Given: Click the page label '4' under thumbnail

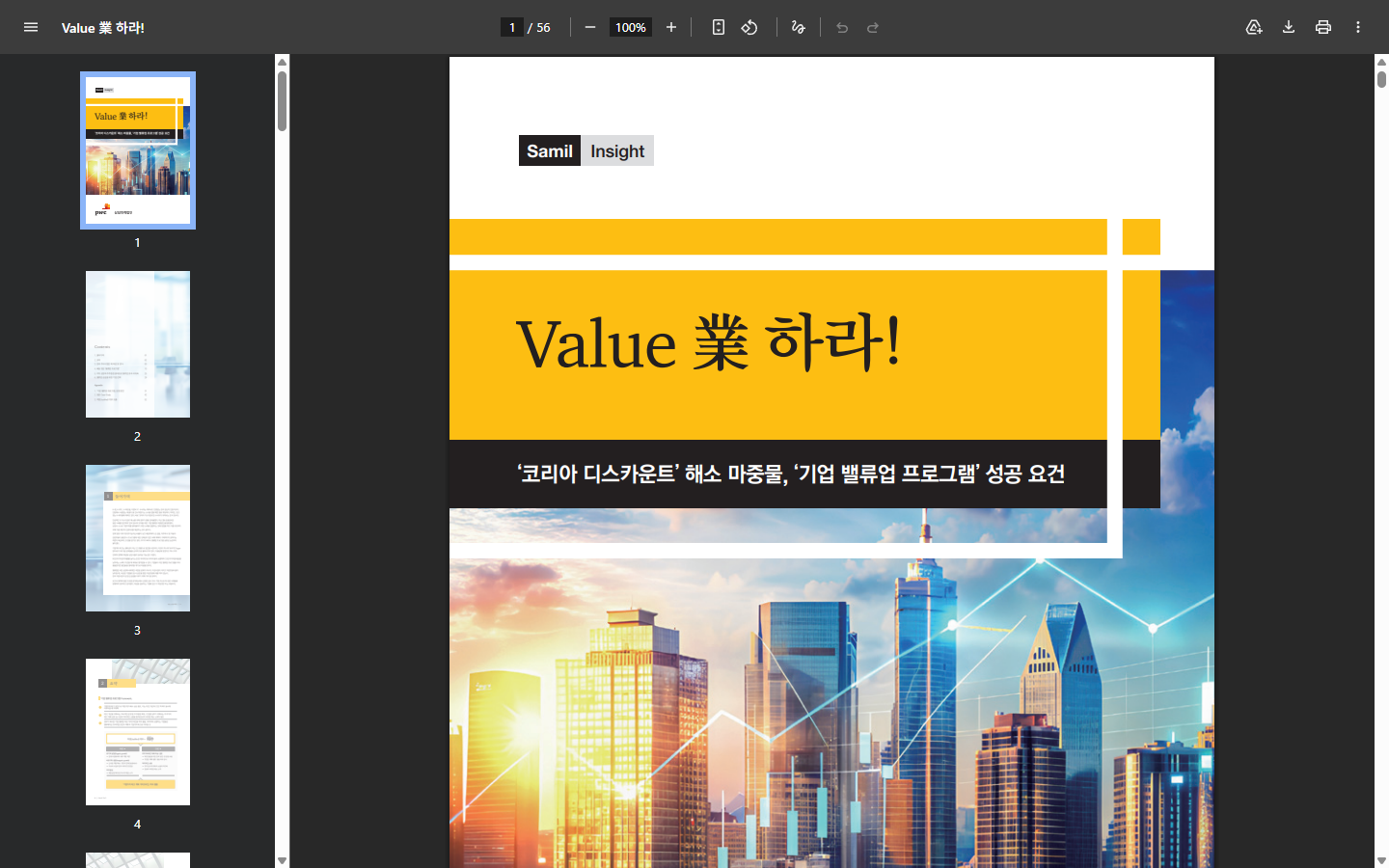Looking at the screenshot, I should [137, 824].
